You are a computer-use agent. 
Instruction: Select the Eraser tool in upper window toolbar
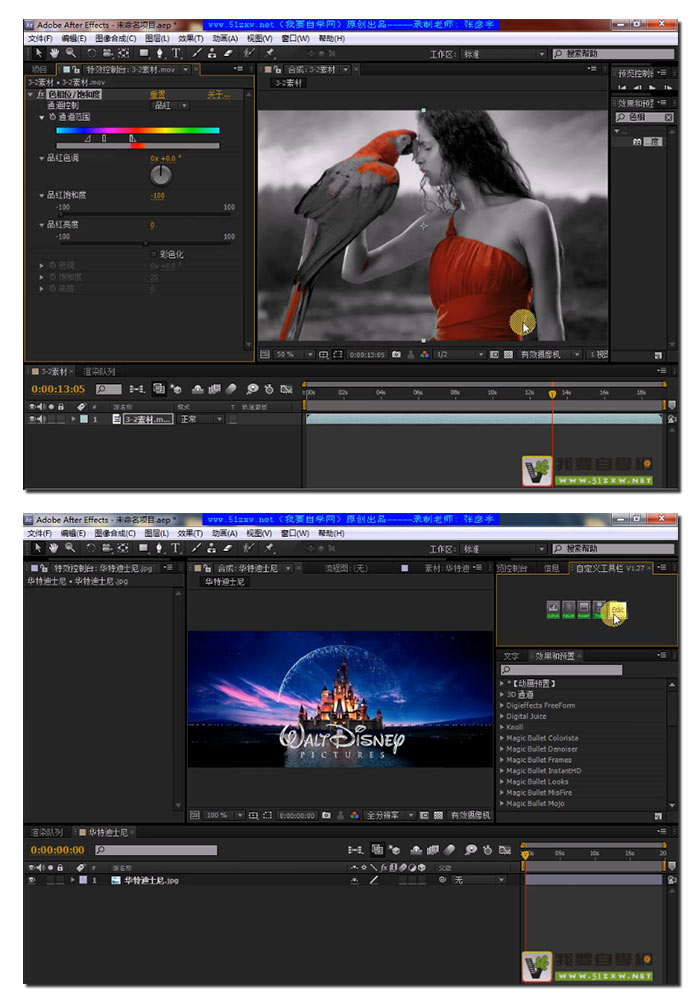click(x=227, y=53)
